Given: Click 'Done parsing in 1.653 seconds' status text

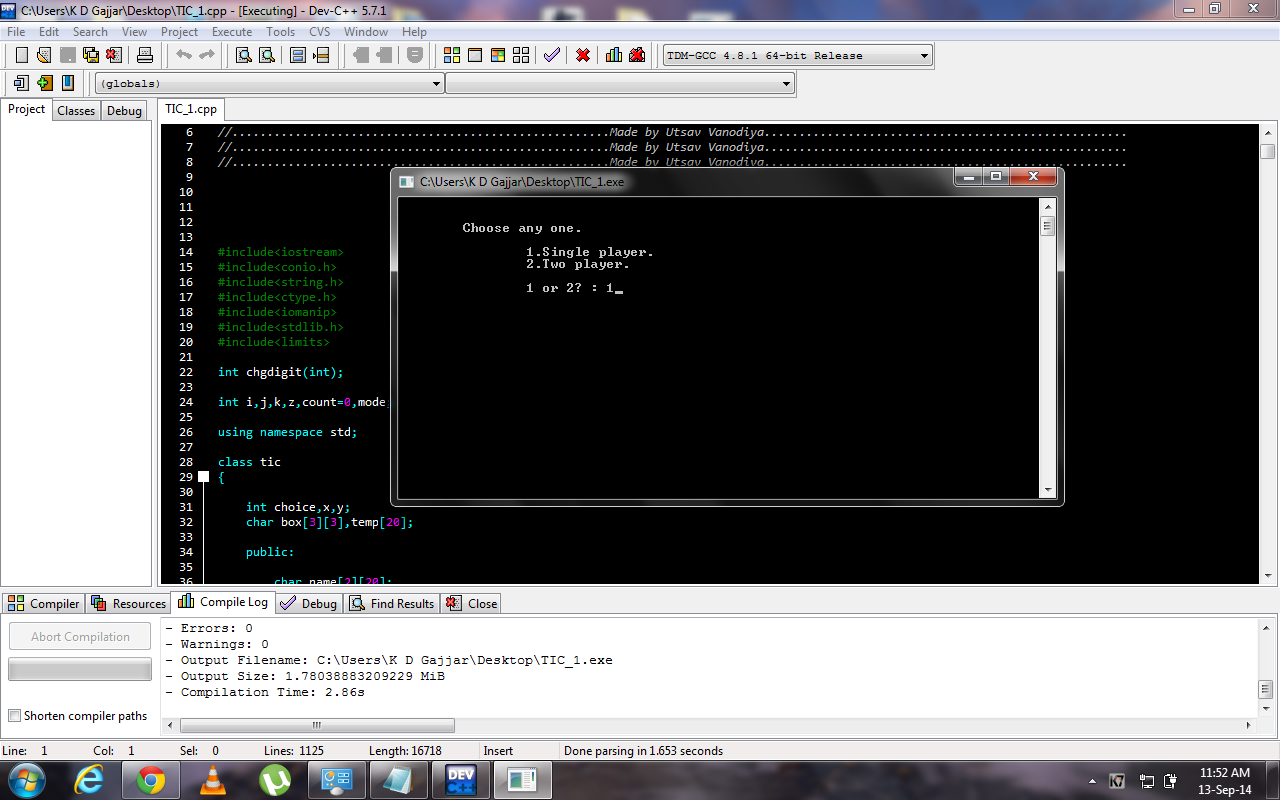Looking at the screenshot, I should click(x=643, y=750).
